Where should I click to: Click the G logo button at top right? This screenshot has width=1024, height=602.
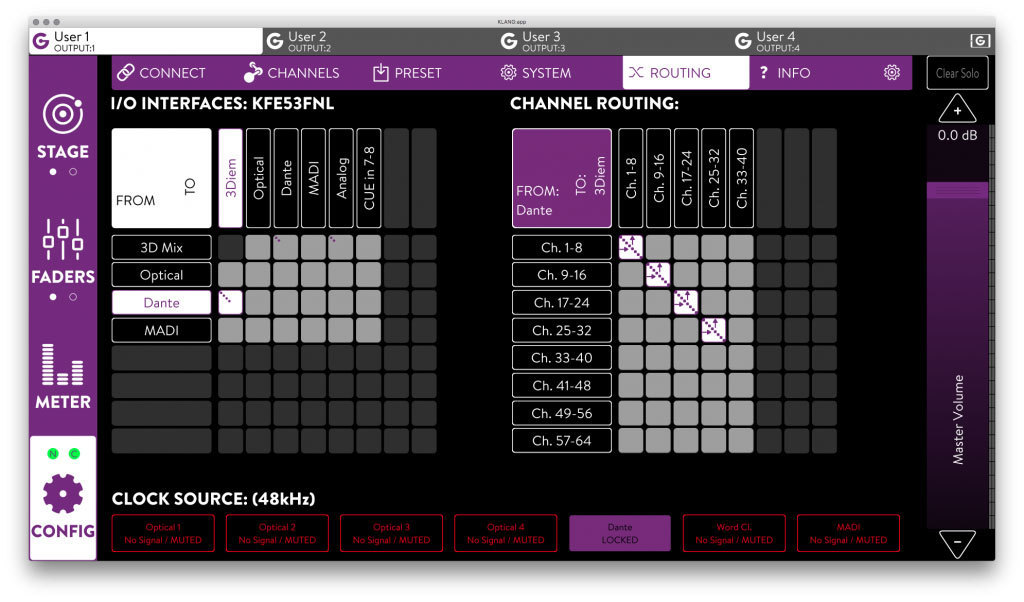980,41
